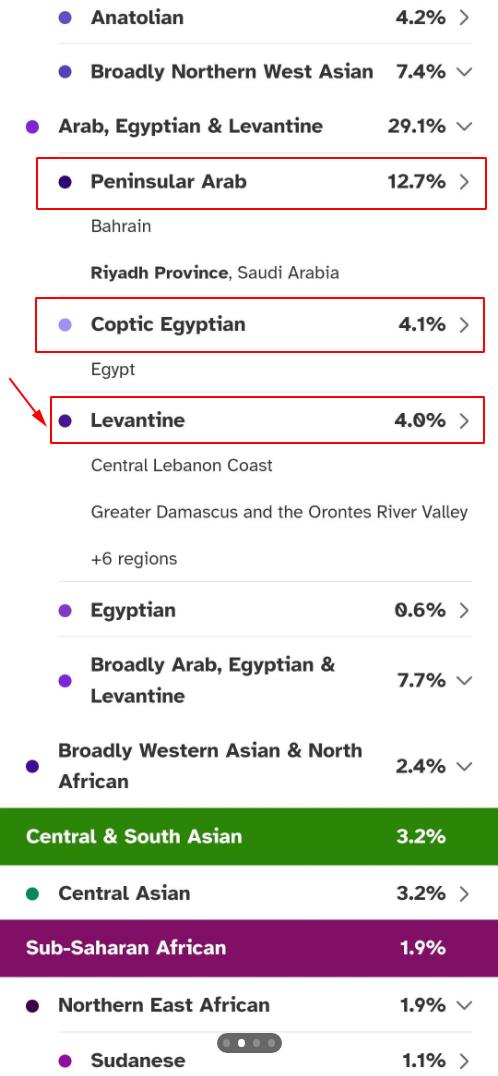Select the Central & South Asian header
This screenshot has height=1076, width=498.
[x=249, y=837]
